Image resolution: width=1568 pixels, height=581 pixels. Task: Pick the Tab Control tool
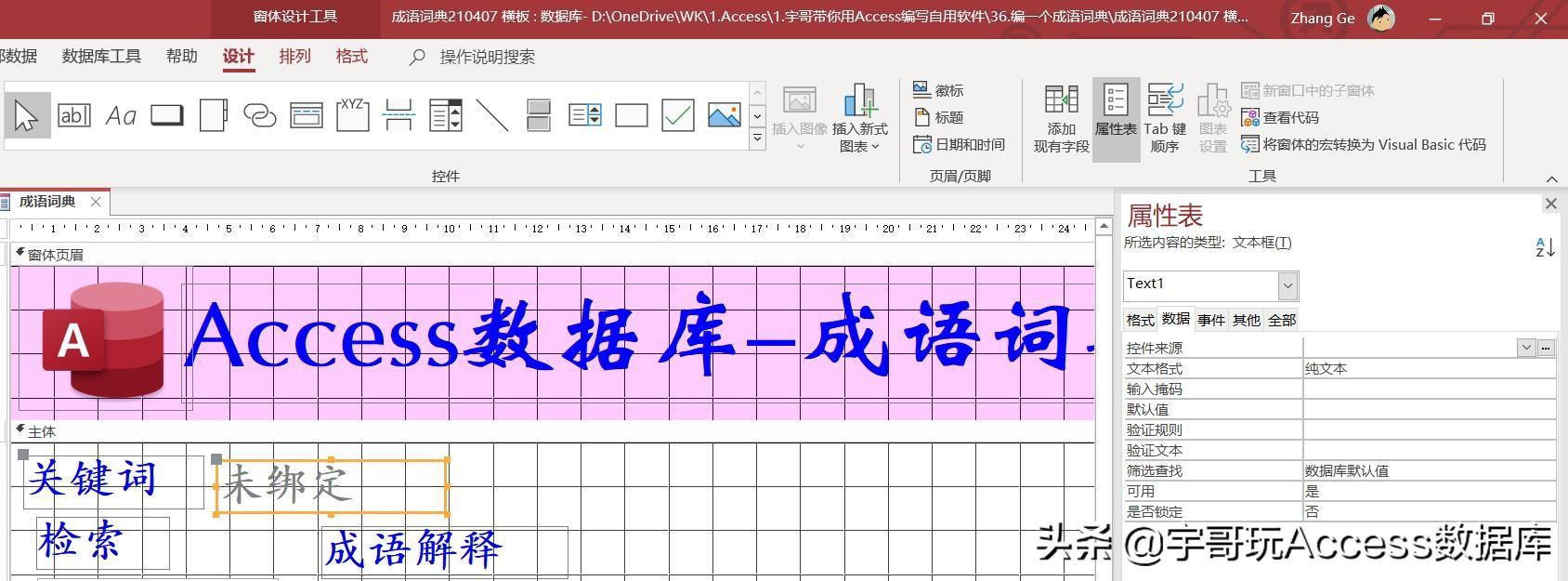click(x=213, y=116)
